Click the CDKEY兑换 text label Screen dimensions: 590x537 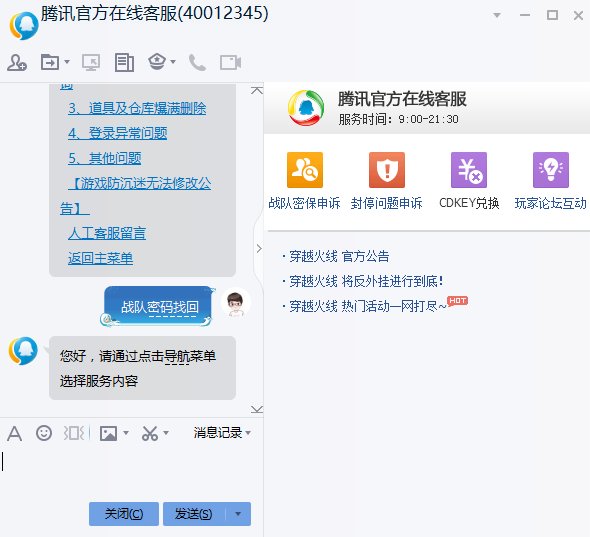(x=469, y=203)
